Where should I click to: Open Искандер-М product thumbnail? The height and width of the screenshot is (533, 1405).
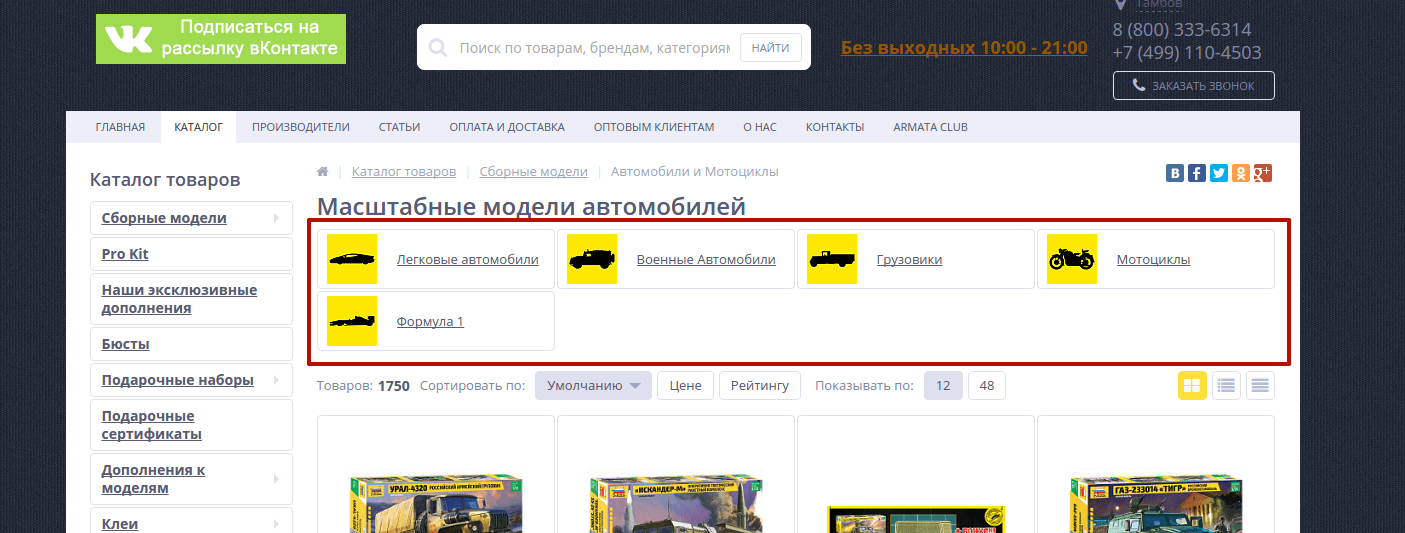click(x=676, y=504)
